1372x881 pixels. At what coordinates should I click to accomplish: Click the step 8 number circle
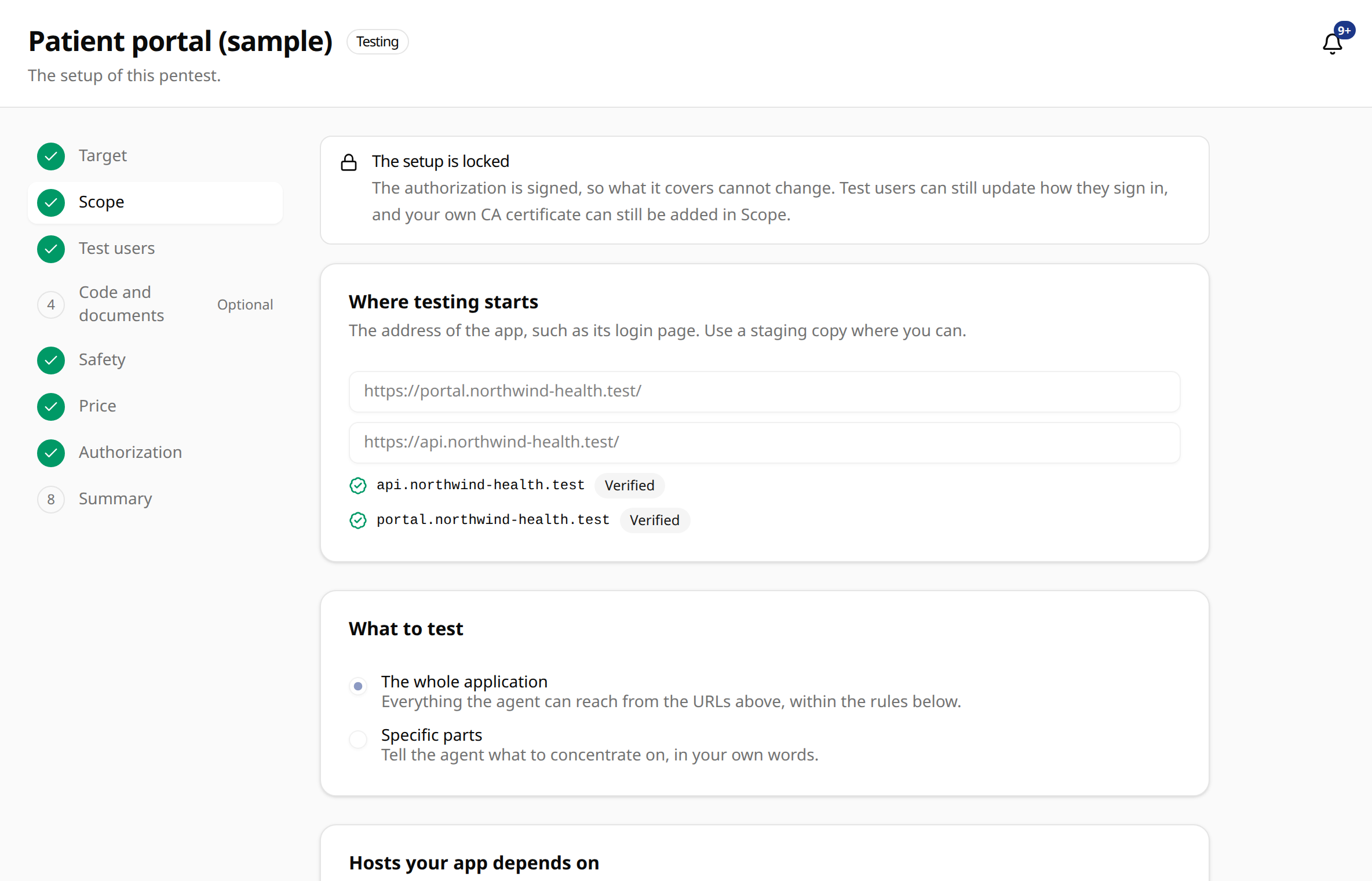click(51, 499)
